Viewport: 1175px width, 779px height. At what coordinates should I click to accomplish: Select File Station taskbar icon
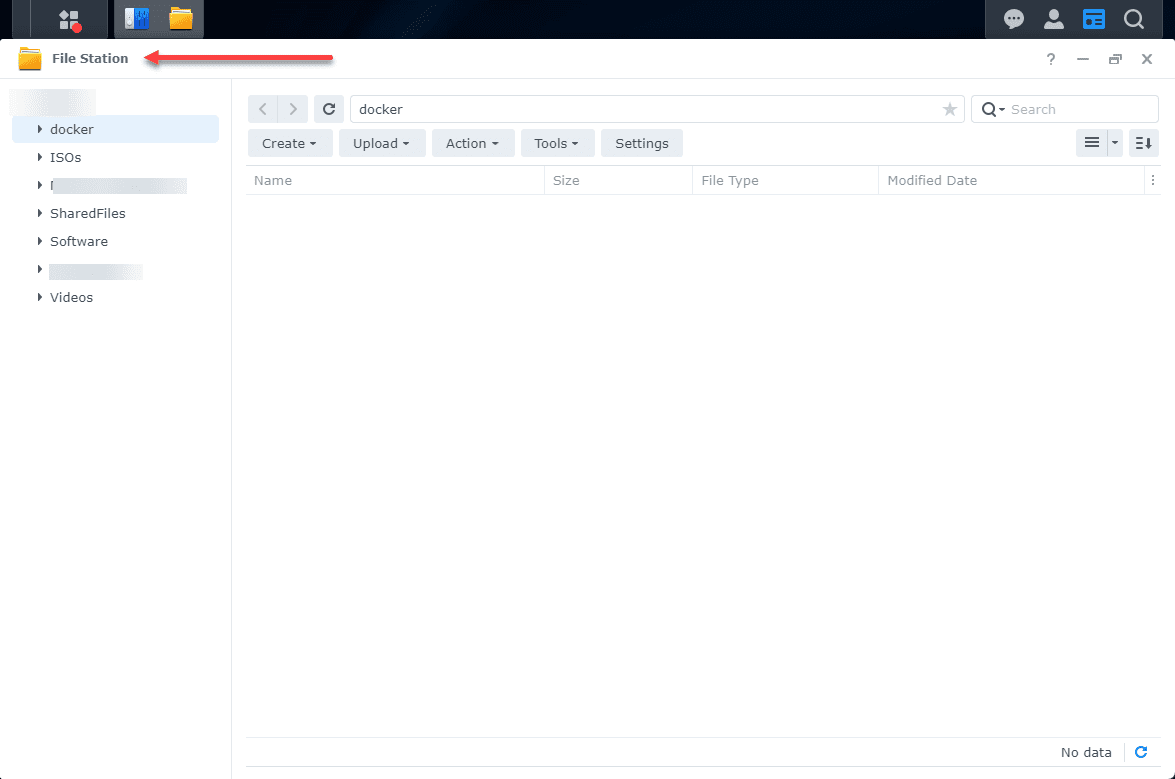point(181,19)
